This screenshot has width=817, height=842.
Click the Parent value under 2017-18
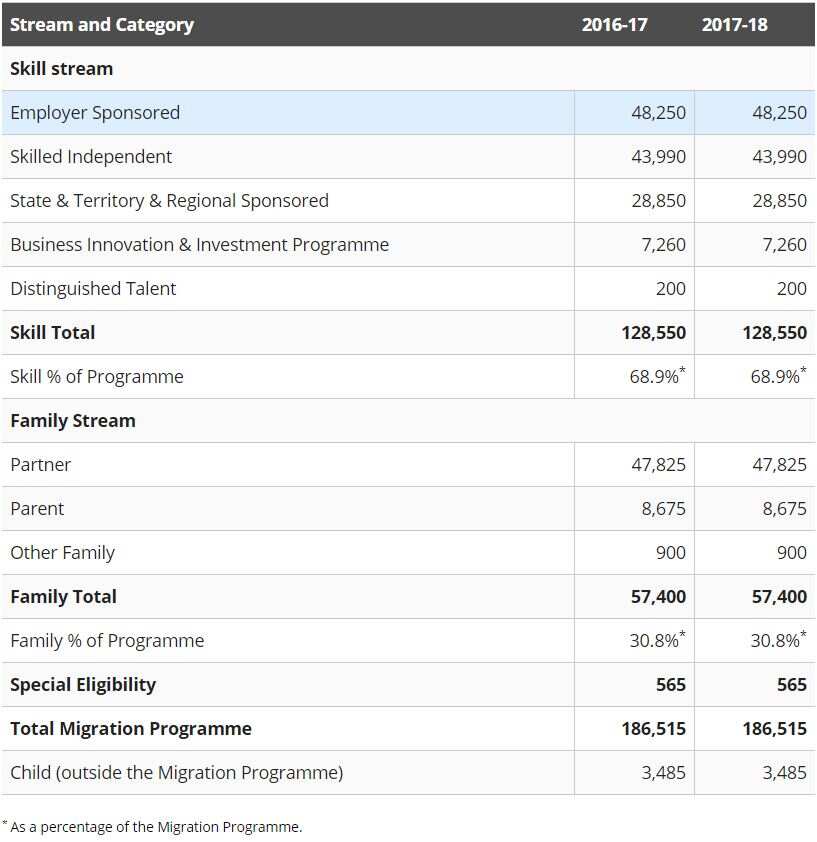coord(784,508)
